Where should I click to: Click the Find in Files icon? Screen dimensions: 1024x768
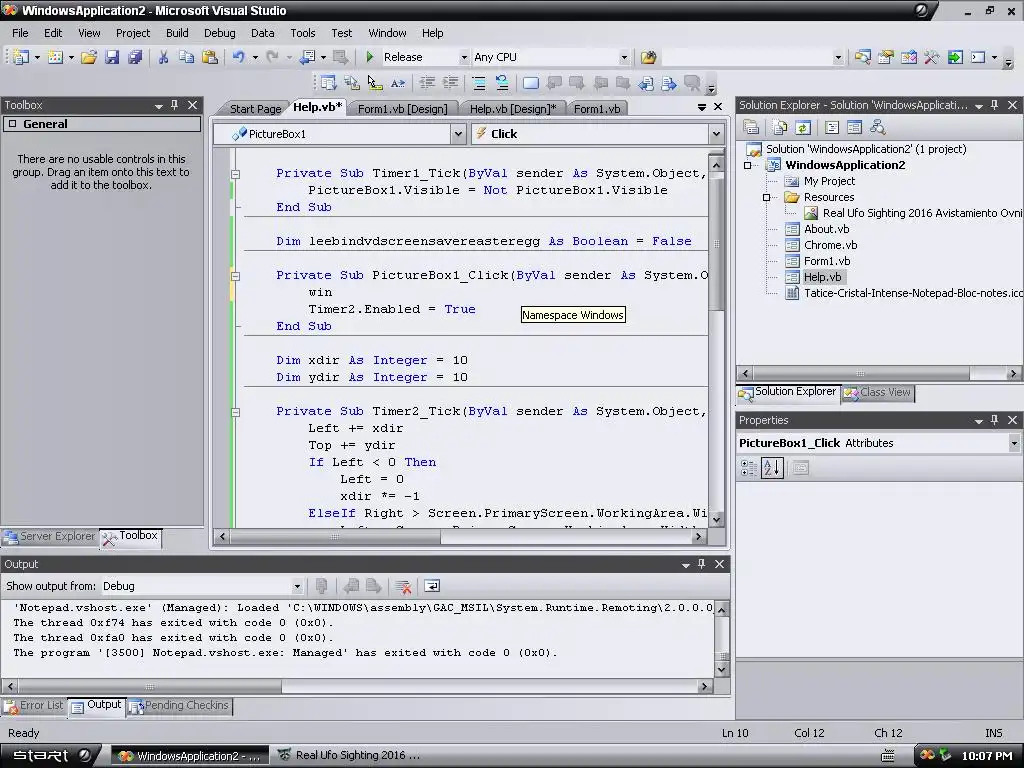point(648,57)
